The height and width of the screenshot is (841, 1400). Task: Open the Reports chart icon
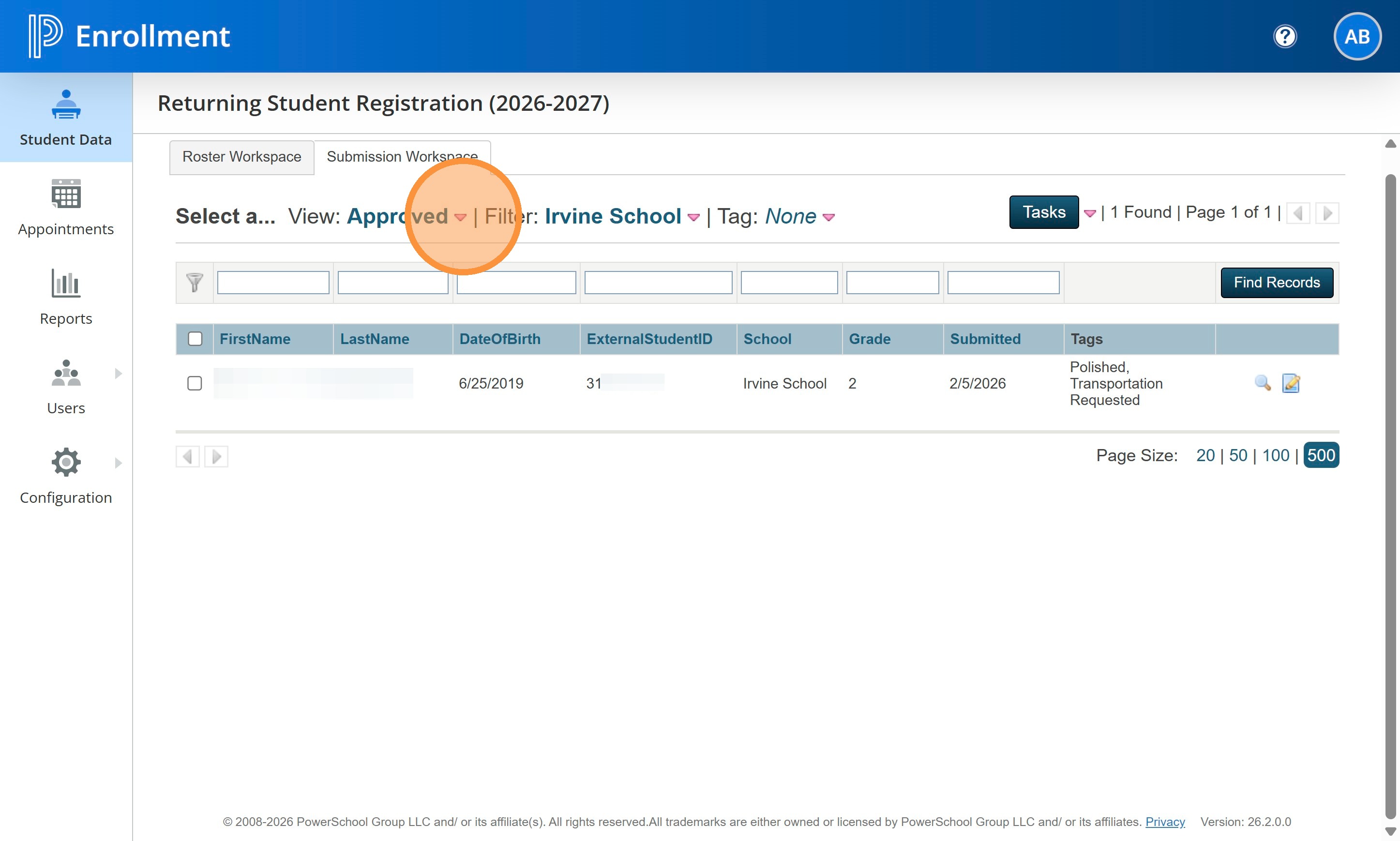coord(66,284)
